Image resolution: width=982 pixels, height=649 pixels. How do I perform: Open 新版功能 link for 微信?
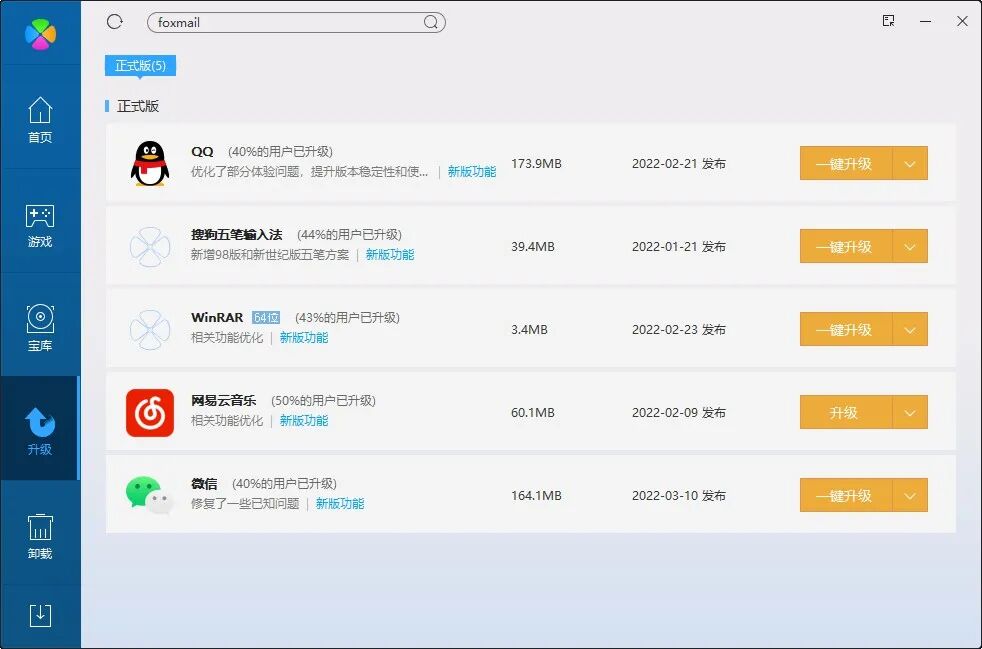pyautogui.click(x=340, y=504)
